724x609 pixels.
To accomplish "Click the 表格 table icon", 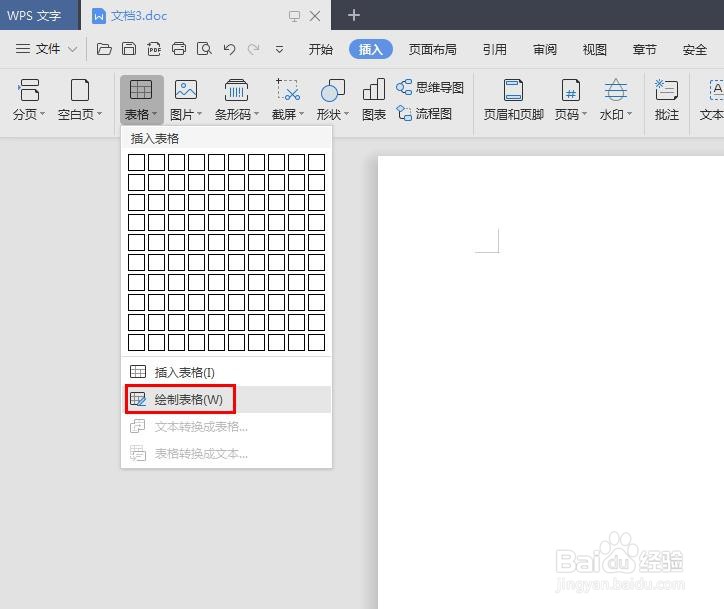I will click(x=141, y=90).
